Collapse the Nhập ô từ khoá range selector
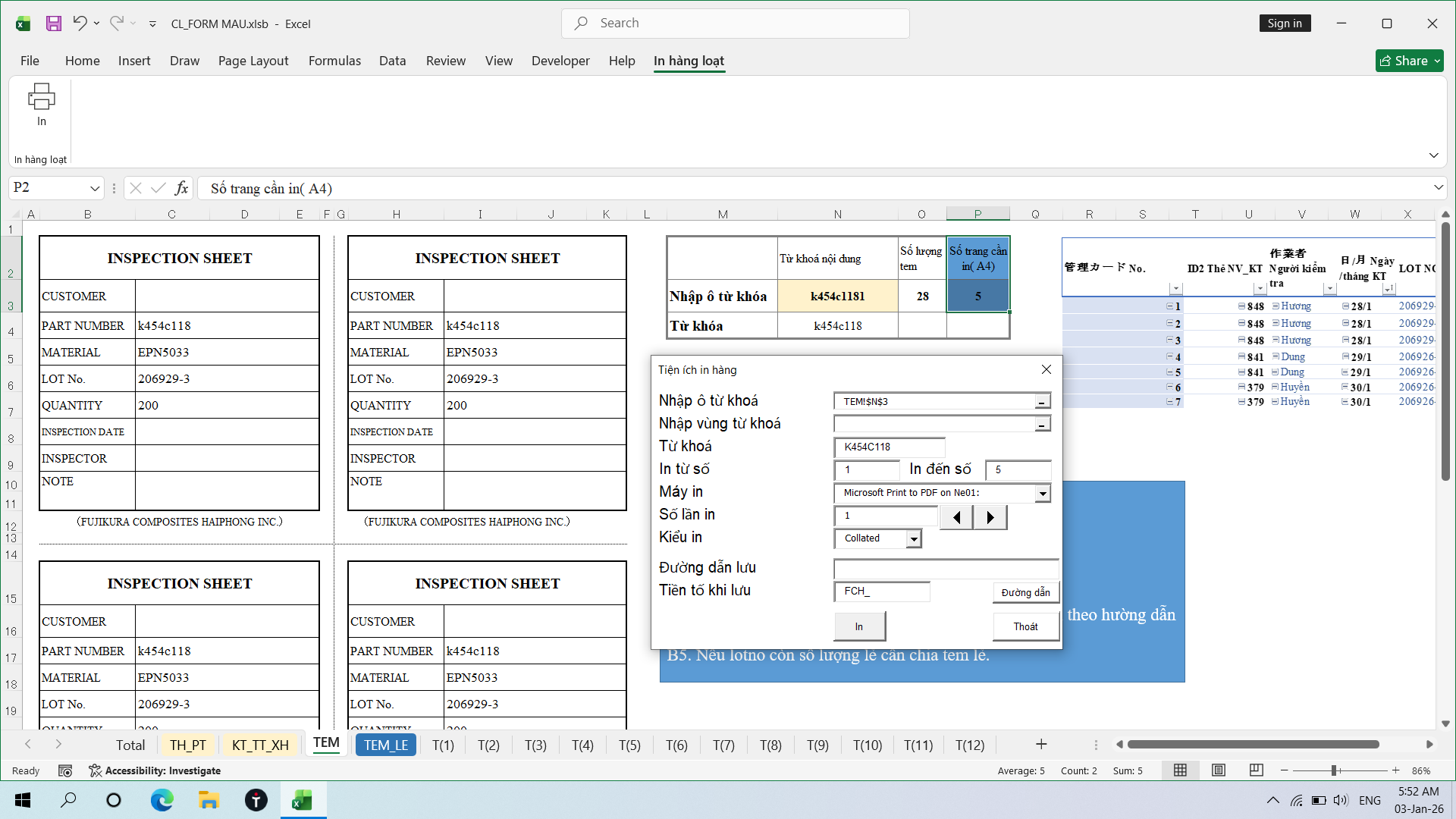1456x819 pixels. (1043, 402)
